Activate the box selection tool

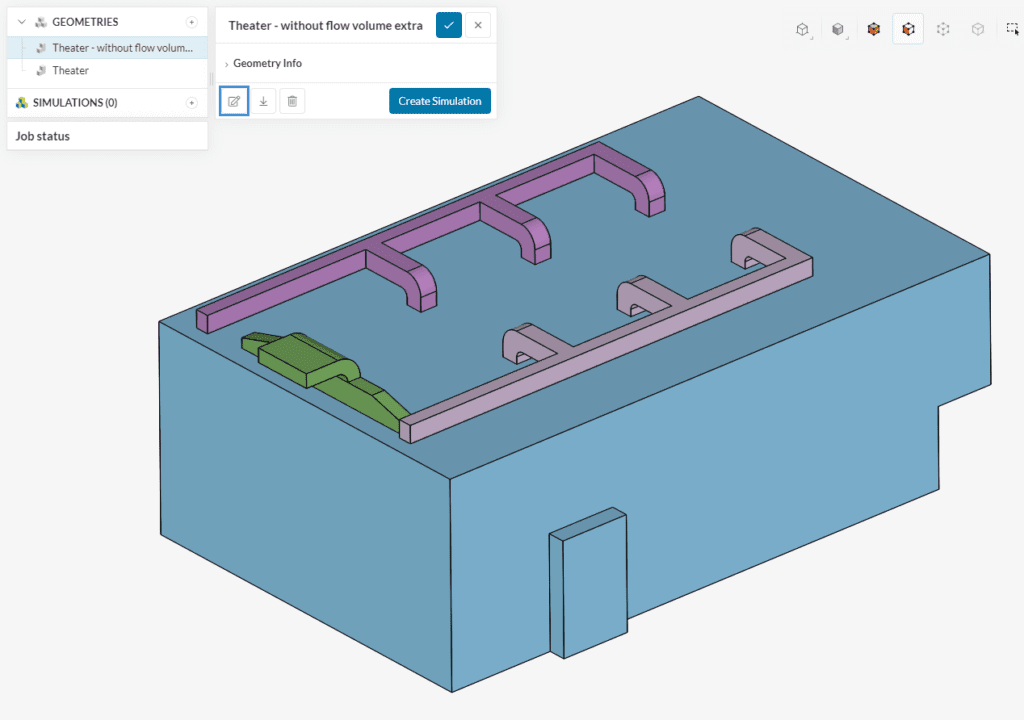[x=1012, y=30]
